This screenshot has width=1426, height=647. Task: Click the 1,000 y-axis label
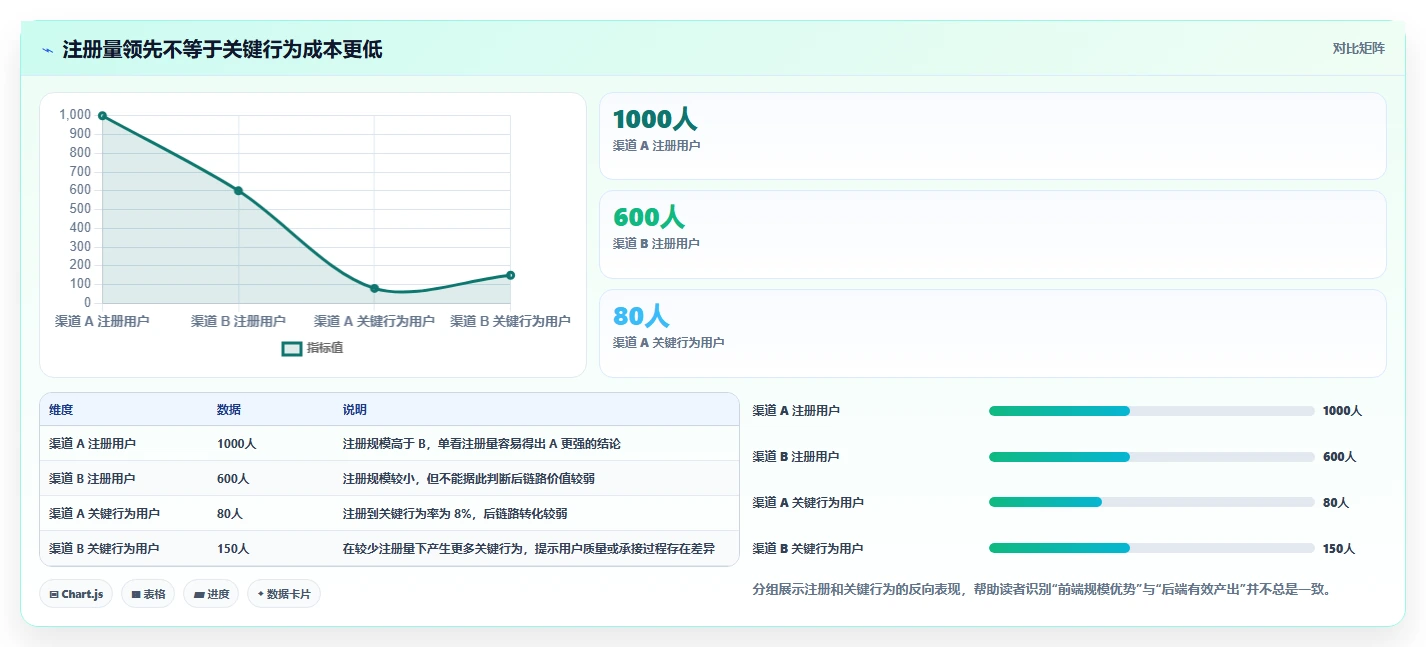[75, 115]
